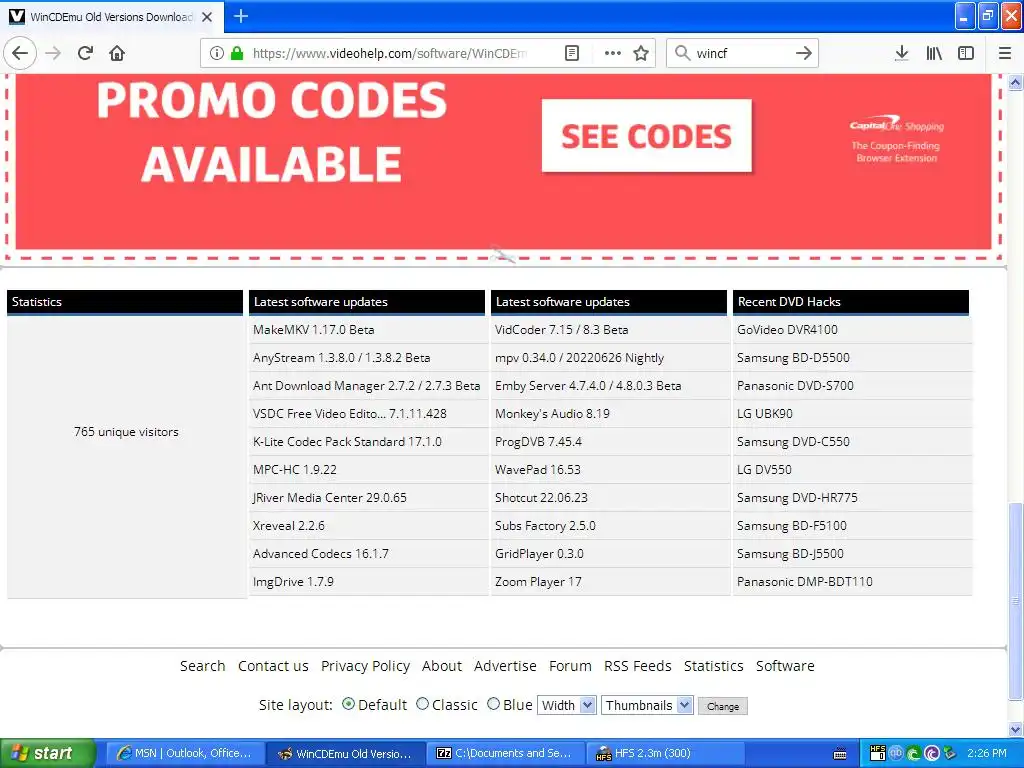Select the WinCDEmu Old Versions Download tab
Image resolution: width=1024 pixels, height=768 pixels.
pyautogui.click(x=112, y=17)
